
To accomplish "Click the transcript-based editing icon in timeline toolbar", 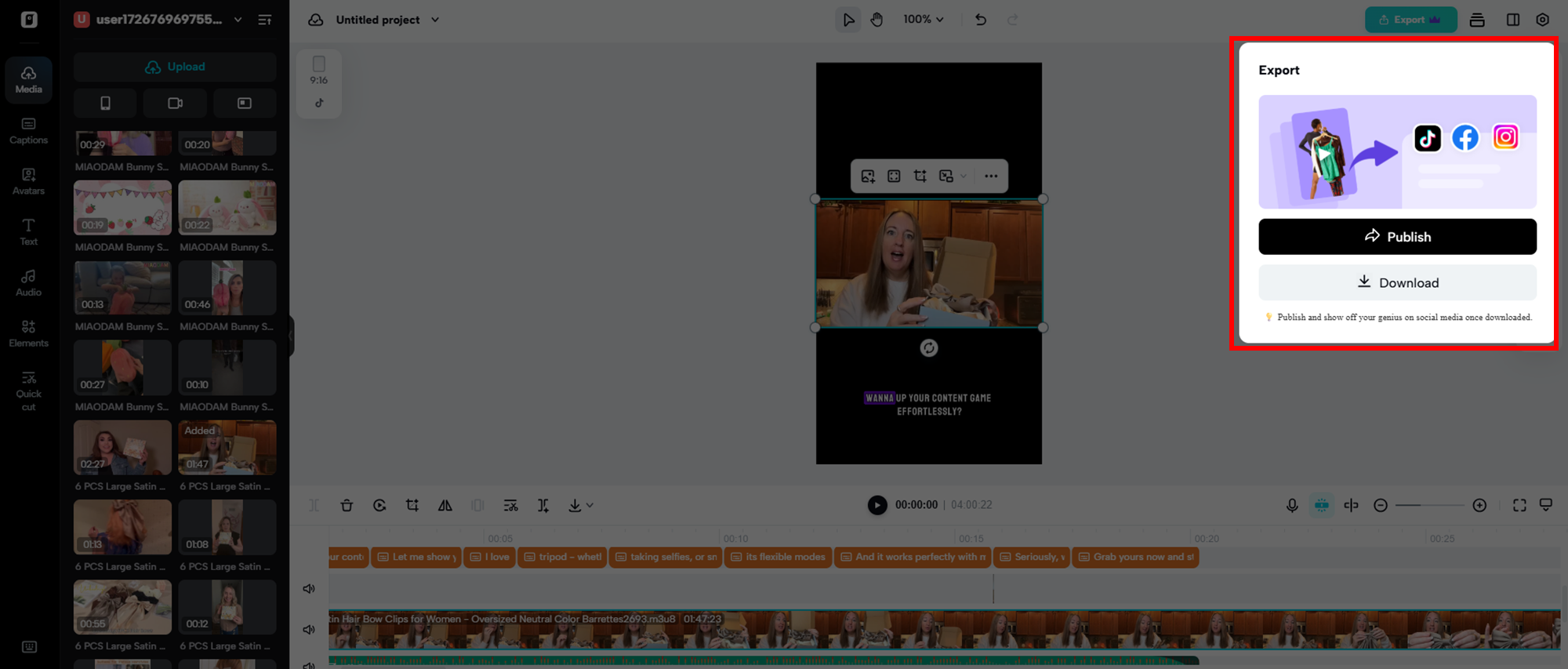I will [510, 506].
